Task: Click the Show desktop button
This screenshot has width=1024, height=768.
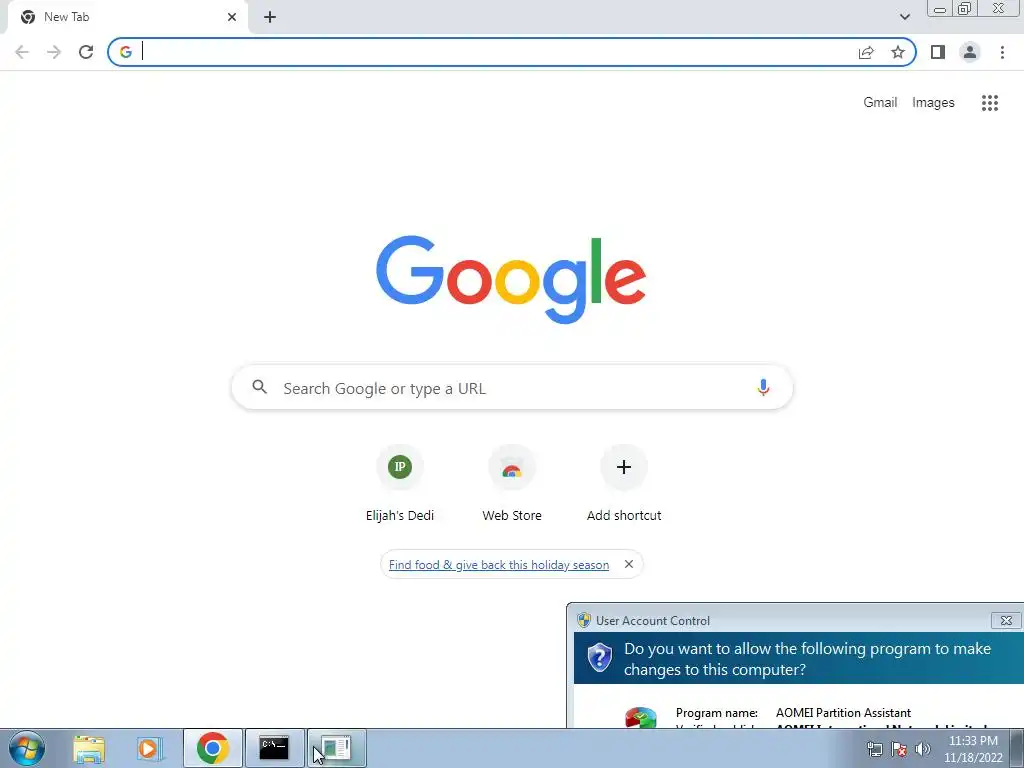Action: click(x=1017, y=748)
